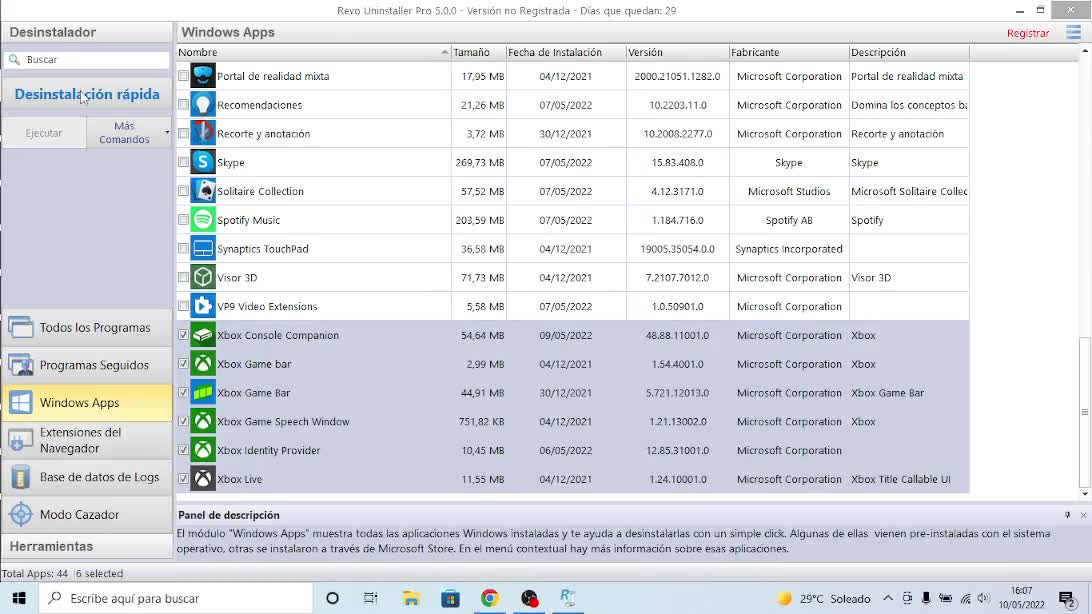Uncheck the Xbox Game Speech Window checkbox
Viewport: 1092px width, 614px height.
coord(183,421)
